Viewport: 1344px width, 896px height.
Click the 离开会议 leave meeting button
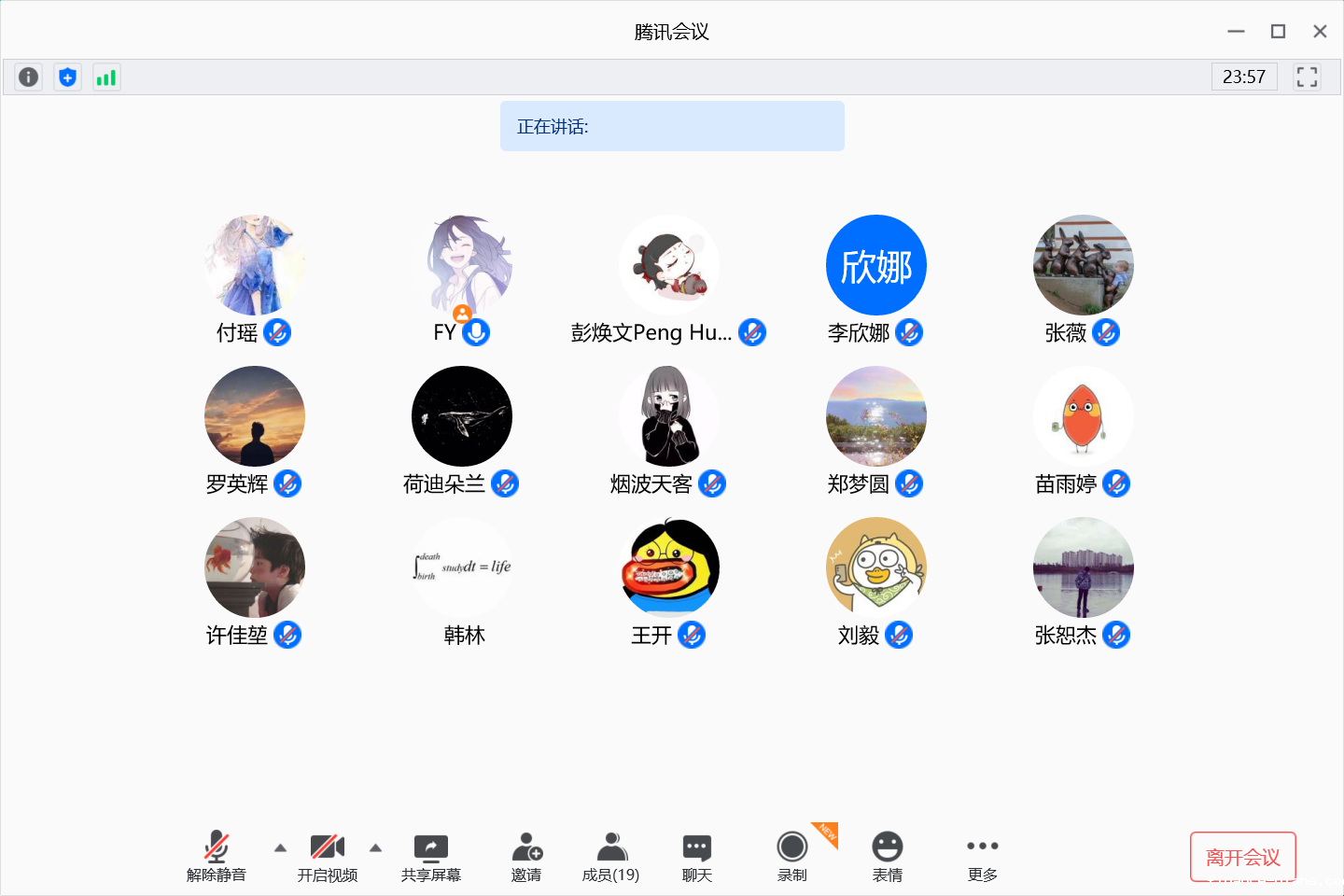(x=1242, y=857)
